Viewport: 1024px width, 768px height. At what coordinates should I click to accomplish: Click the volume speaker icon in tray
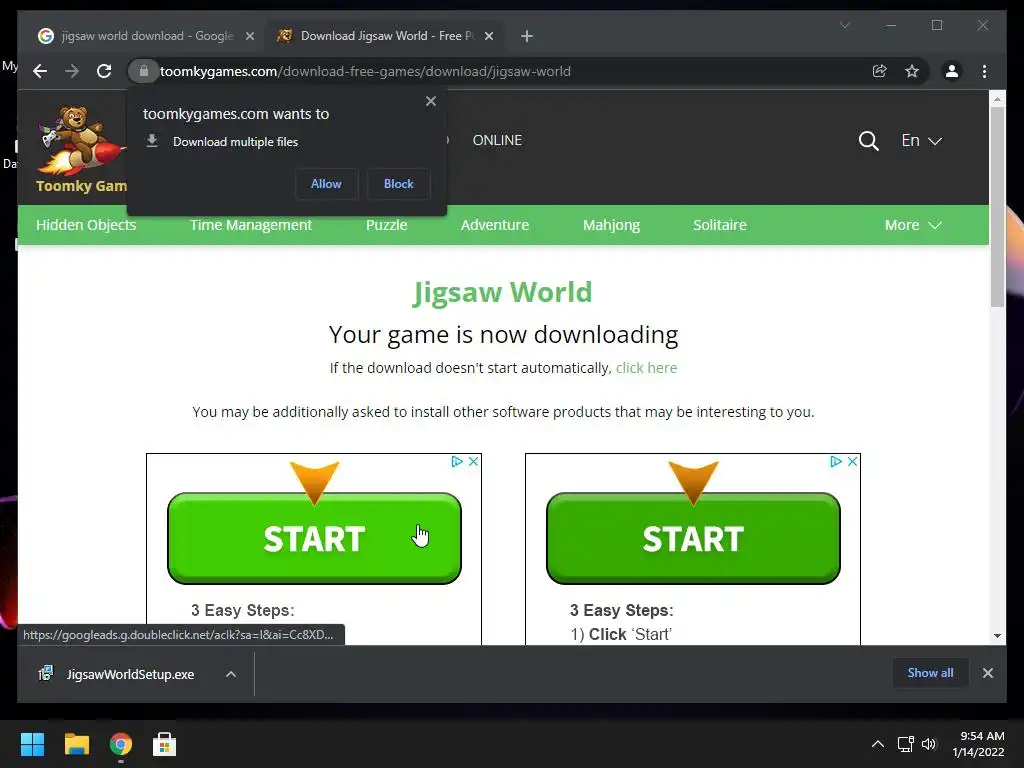tap(929, 744)
